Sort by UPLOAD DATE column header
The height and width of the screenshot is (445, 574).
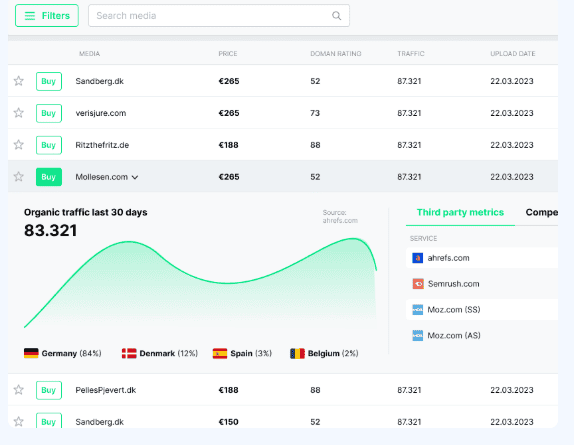tap(513, 54)
